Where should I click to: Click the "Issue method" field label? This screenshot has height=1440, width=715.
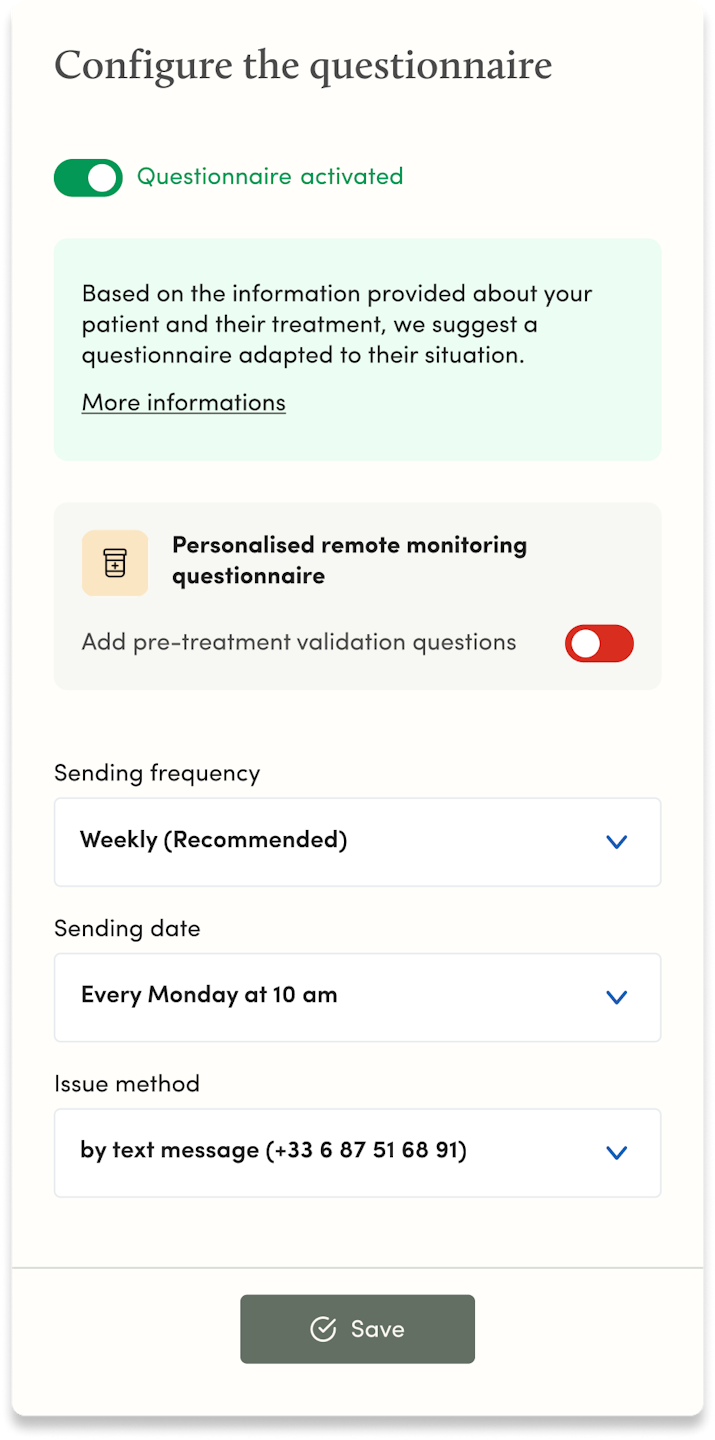point(127,1083)
